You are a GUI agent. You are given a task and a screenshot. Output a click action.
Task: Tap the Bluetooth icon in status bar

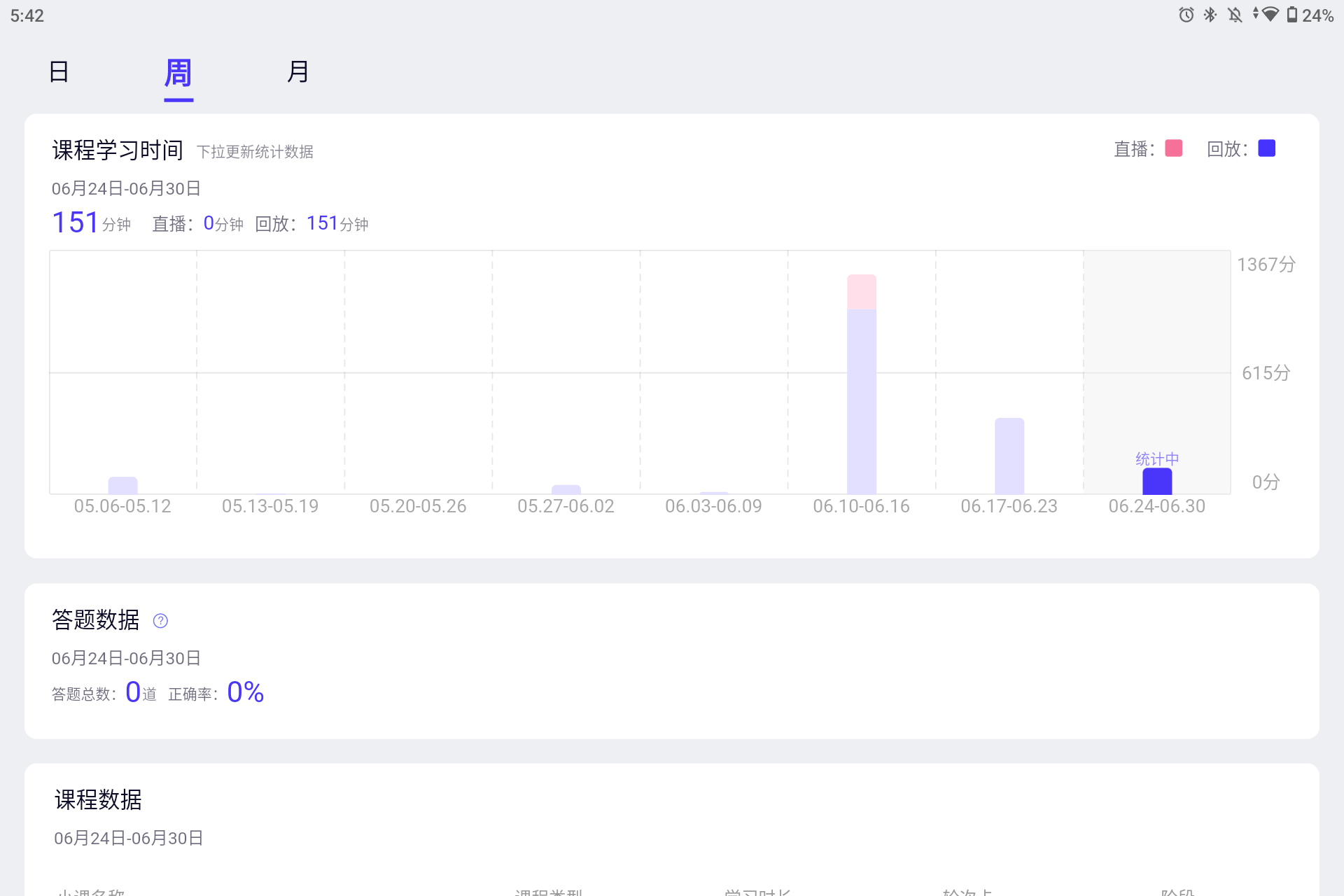1210,15
